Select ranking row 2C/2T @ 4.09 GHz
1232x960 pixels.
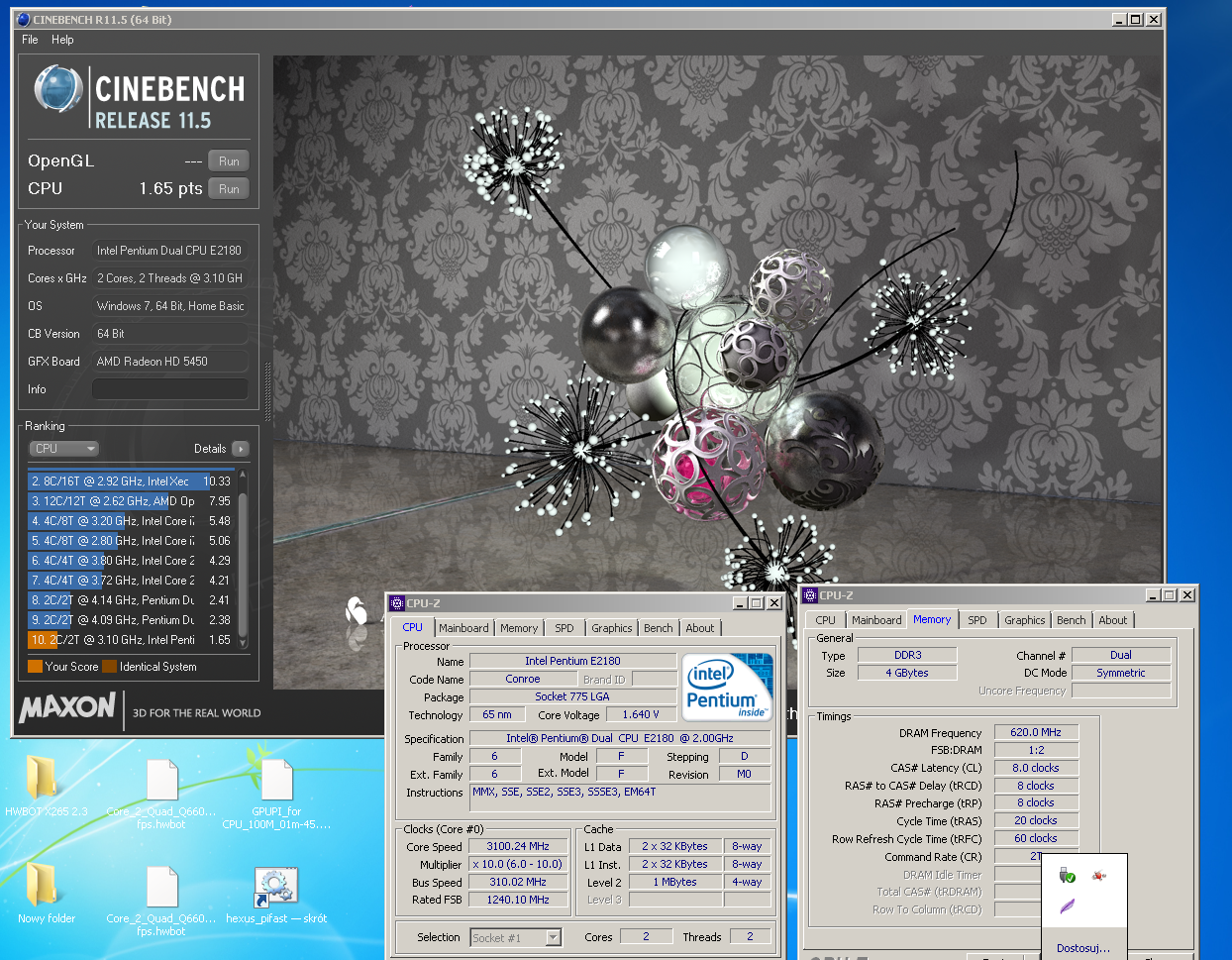click(131, 620)
